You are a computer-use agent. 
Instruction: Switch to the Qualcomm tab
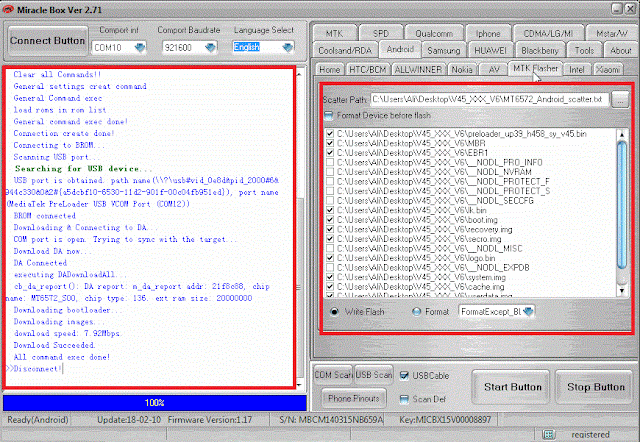pyautogui.click(x=434, y=33)
